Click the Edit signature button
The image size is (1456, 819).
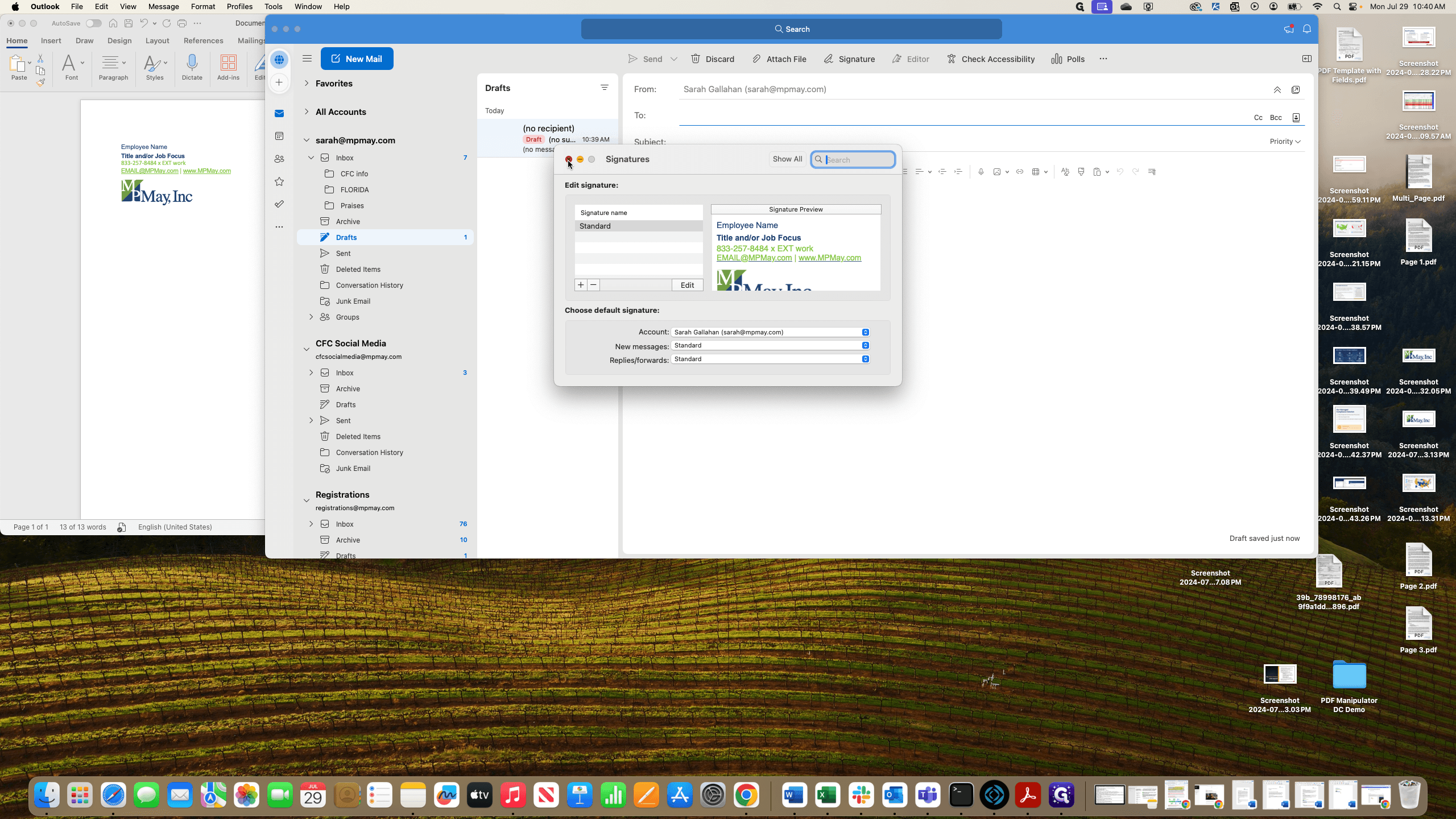point(688,285)
